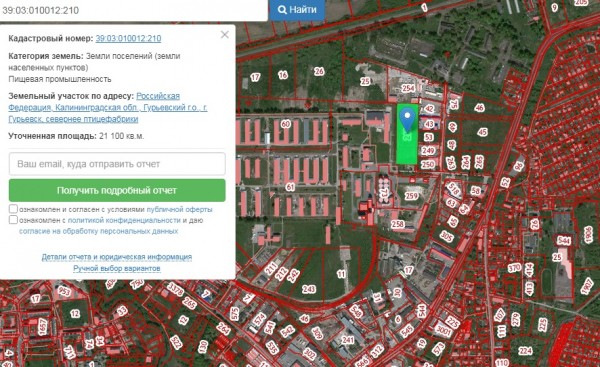Screen dimensions: 600x367
Task: Close the parcel info panel
Action: [225, 35]
